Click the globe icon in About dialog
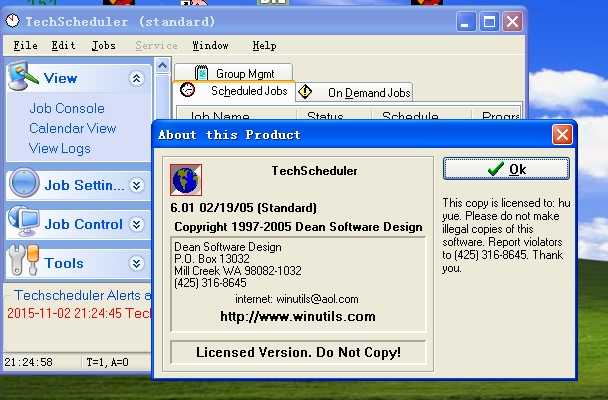 186,179
